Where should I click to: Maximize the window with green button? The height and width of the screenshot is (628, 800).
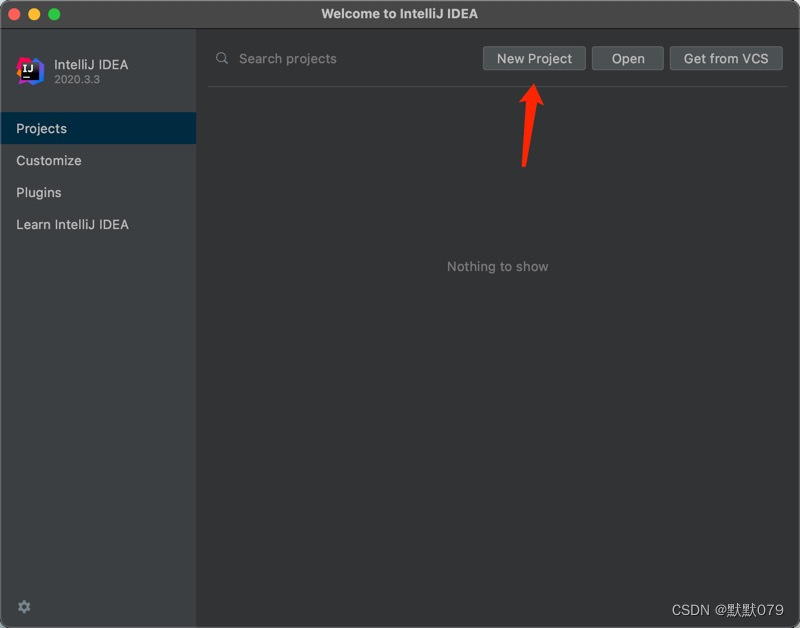pyautogui.click(x=54, y=14)
